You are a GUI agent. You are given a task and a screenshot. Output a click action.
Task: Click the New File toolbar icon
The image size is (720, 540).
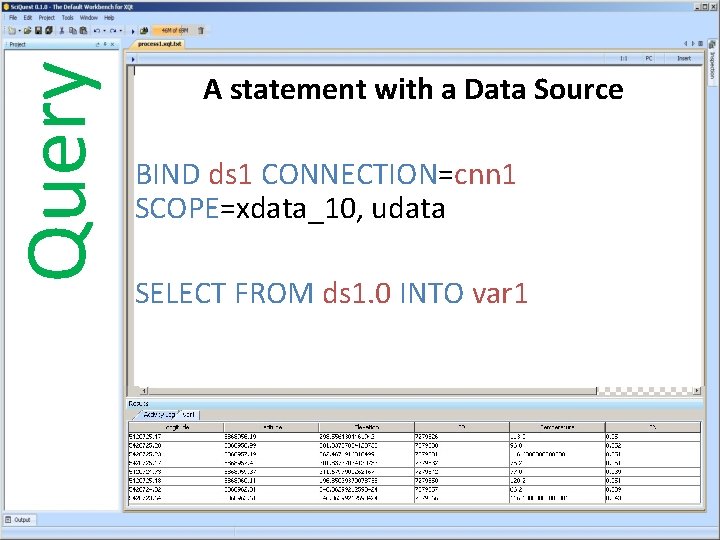click(11, 31)
